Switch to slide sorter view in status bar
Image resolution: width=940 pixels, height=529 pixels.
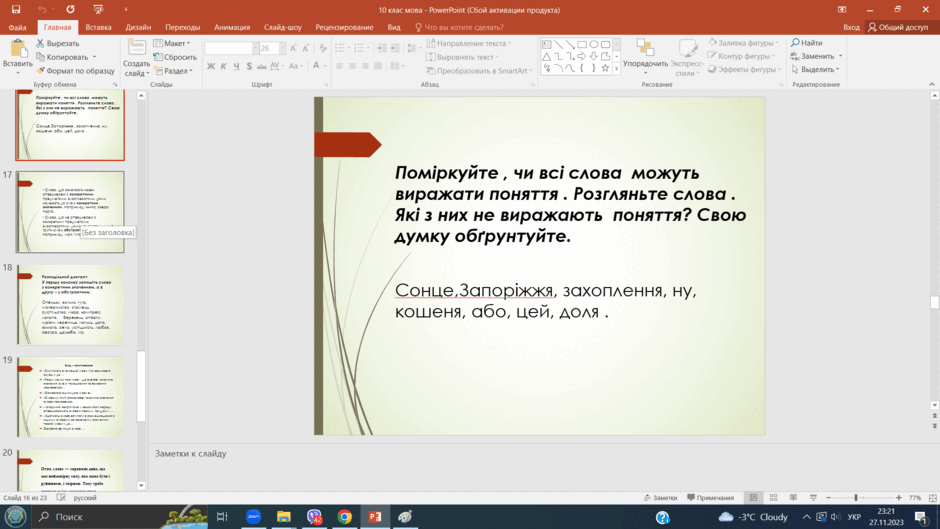tap(773, 498)
